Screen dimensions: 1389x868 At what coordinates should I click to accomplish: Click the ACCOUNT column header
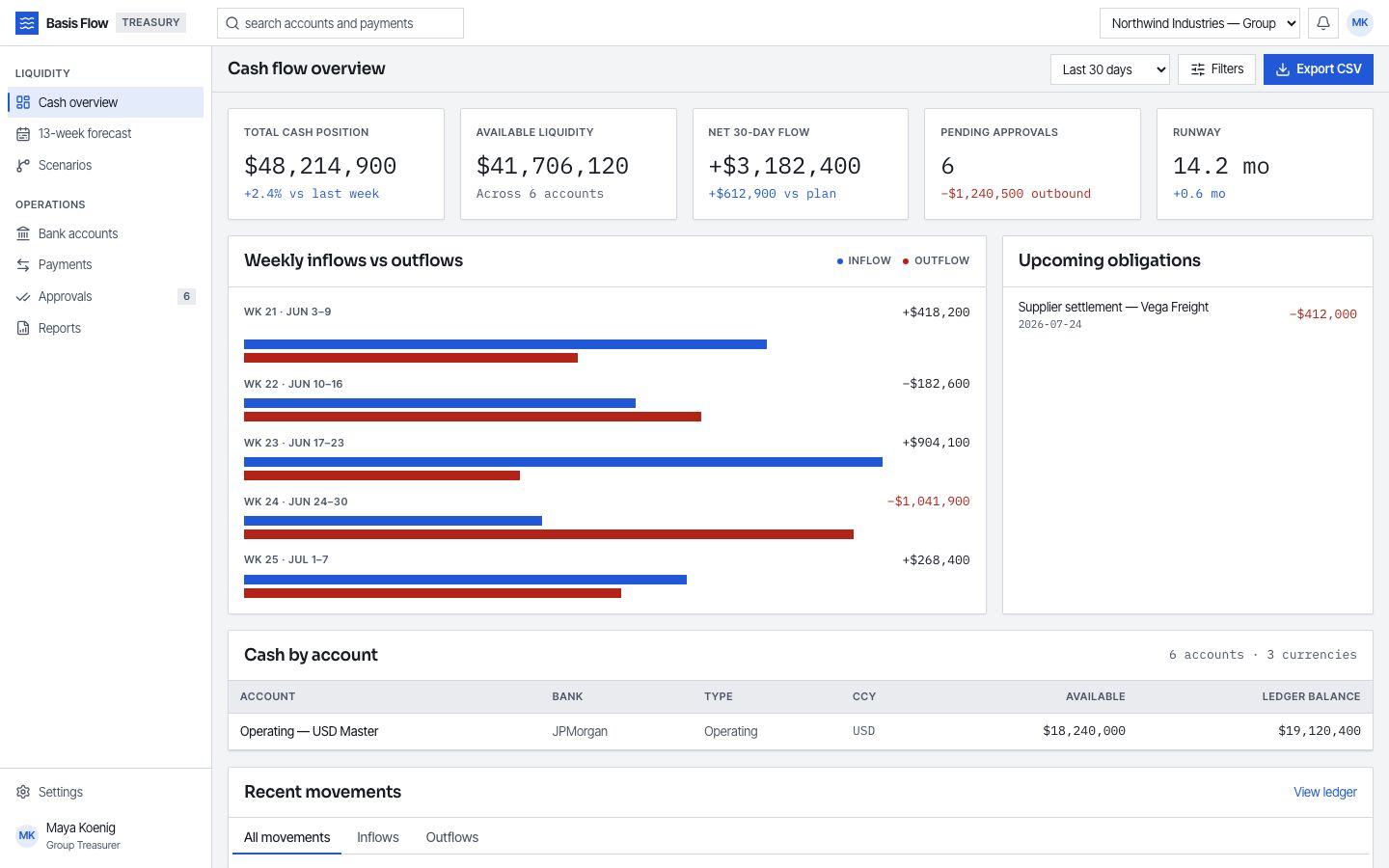coord(267,696)
